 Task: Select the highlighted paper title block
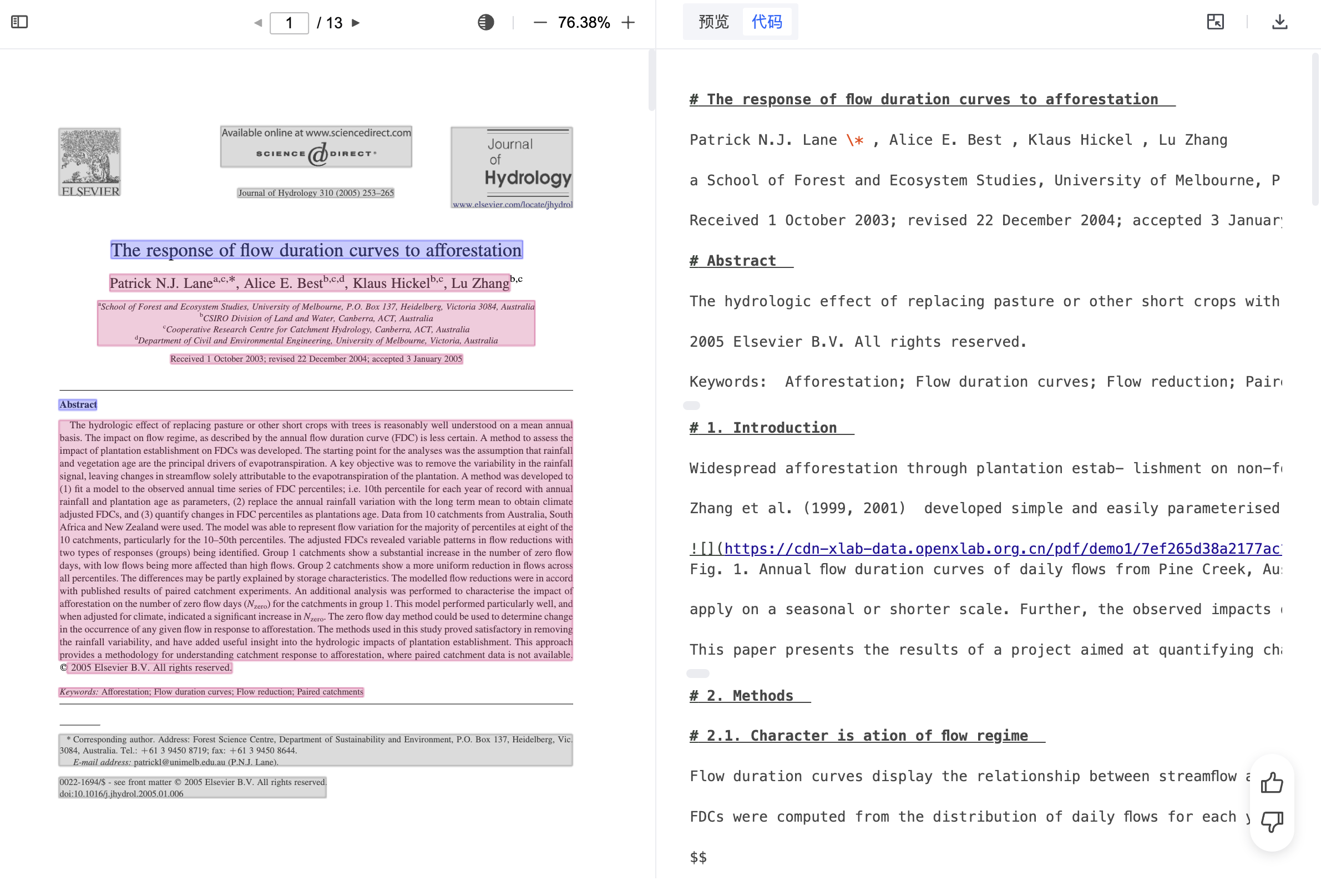click(317, 250)
